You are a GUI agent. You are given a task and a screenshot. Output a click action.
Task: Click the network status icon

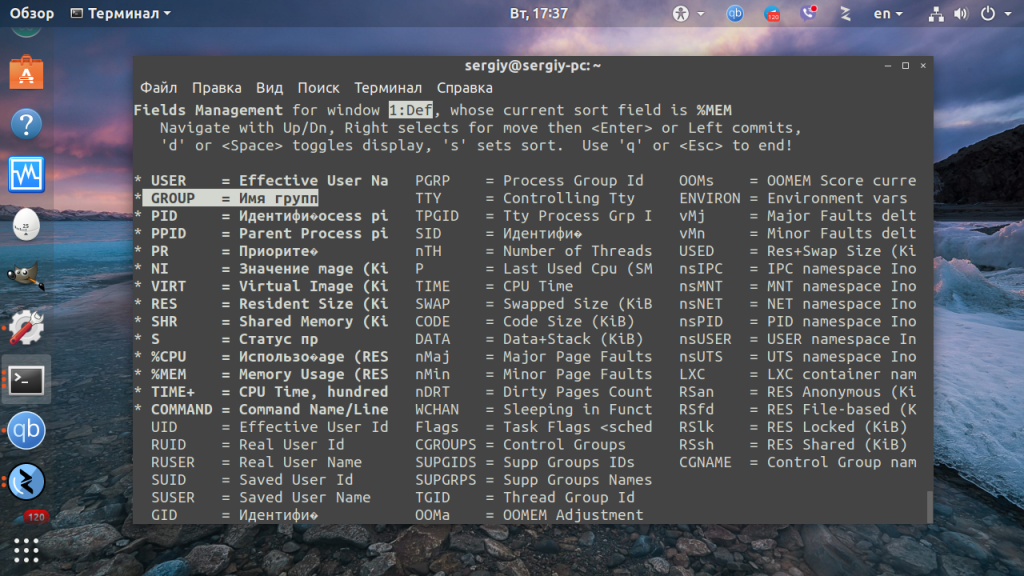[x=936, y=14]
